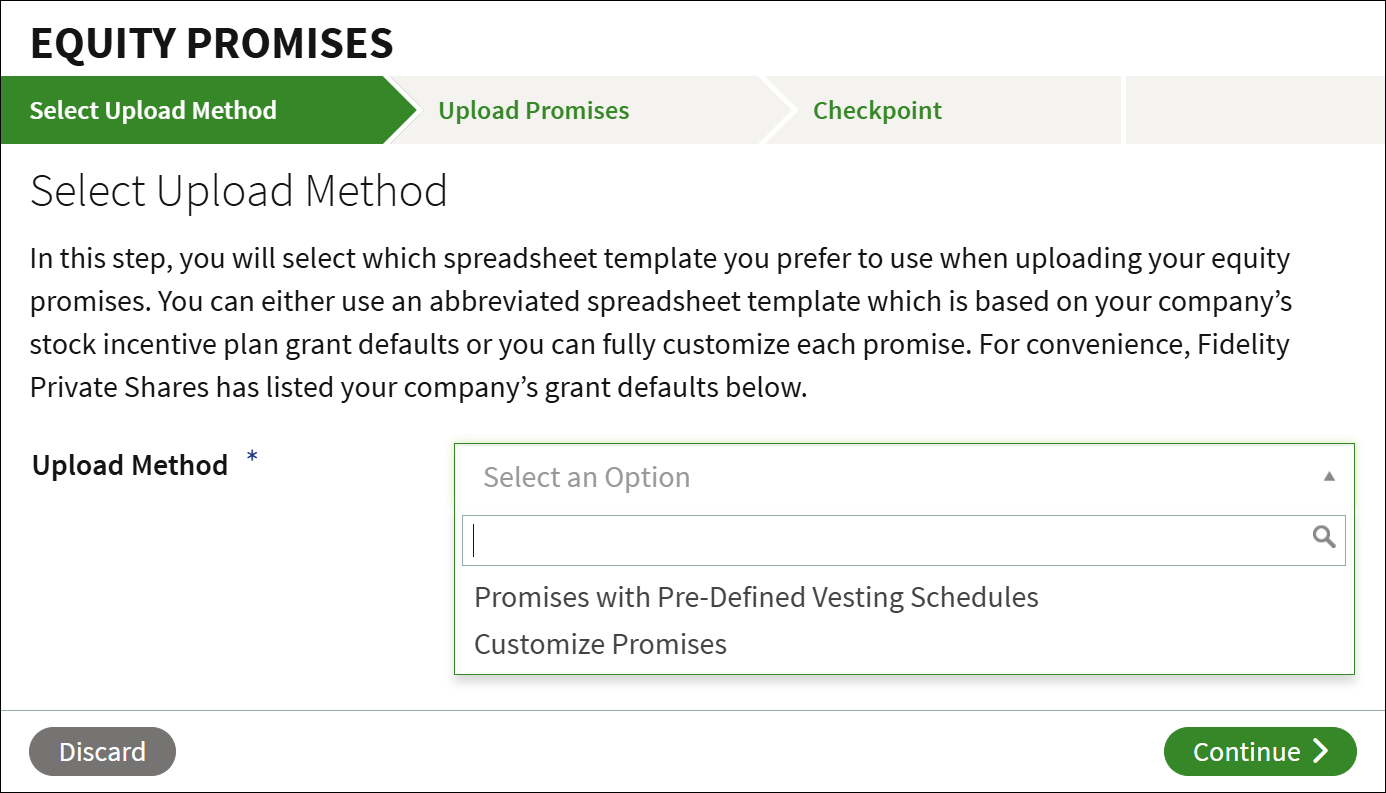The image size is (1386, 793).
Task: Click the Select Upload Method page heading
Action: pyautogui.click(x=239, y=191)
